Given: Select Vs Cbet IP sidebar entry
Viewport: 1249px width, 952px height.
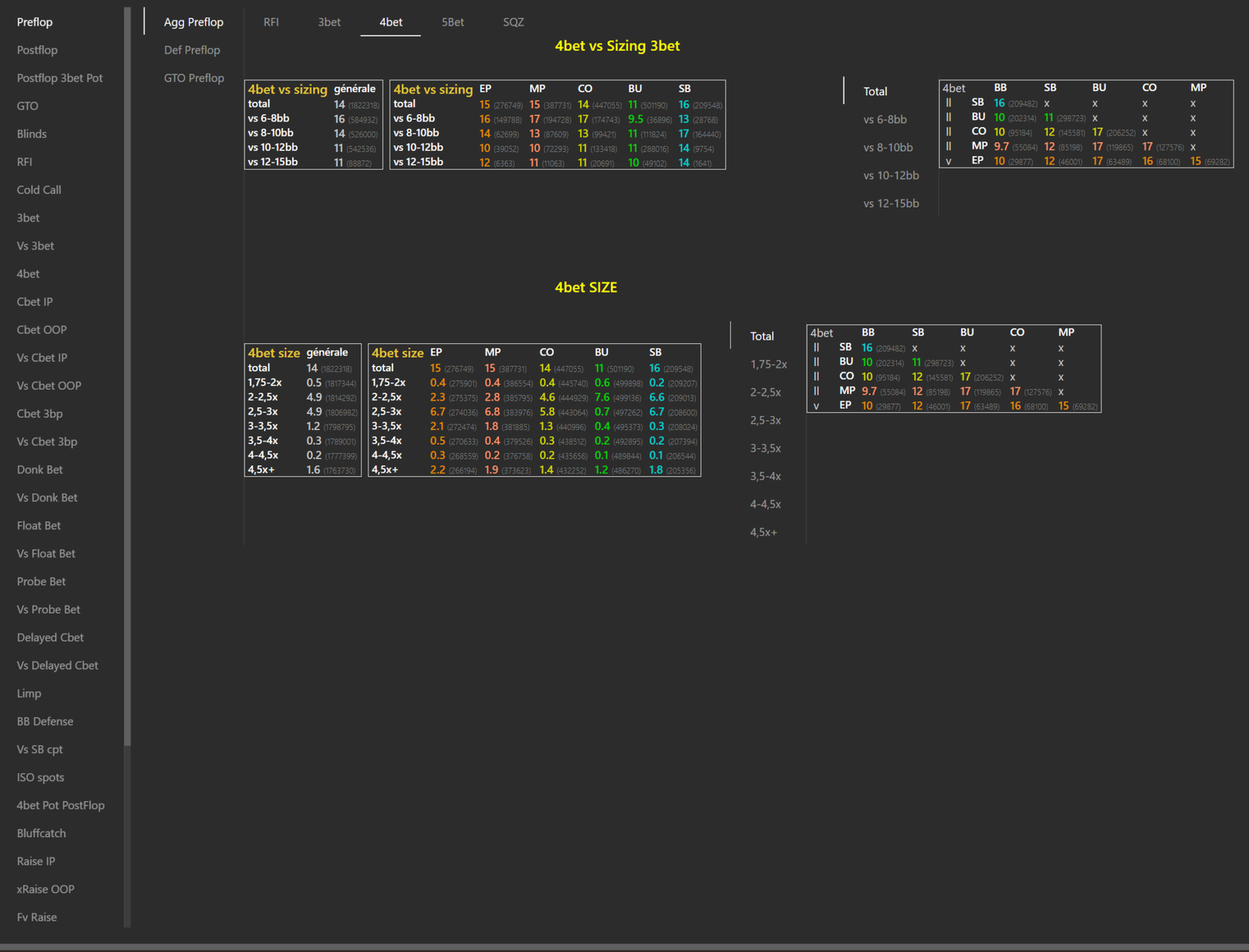Looking at the screenshot, I should pyautogui.click(x=42, y=358).
